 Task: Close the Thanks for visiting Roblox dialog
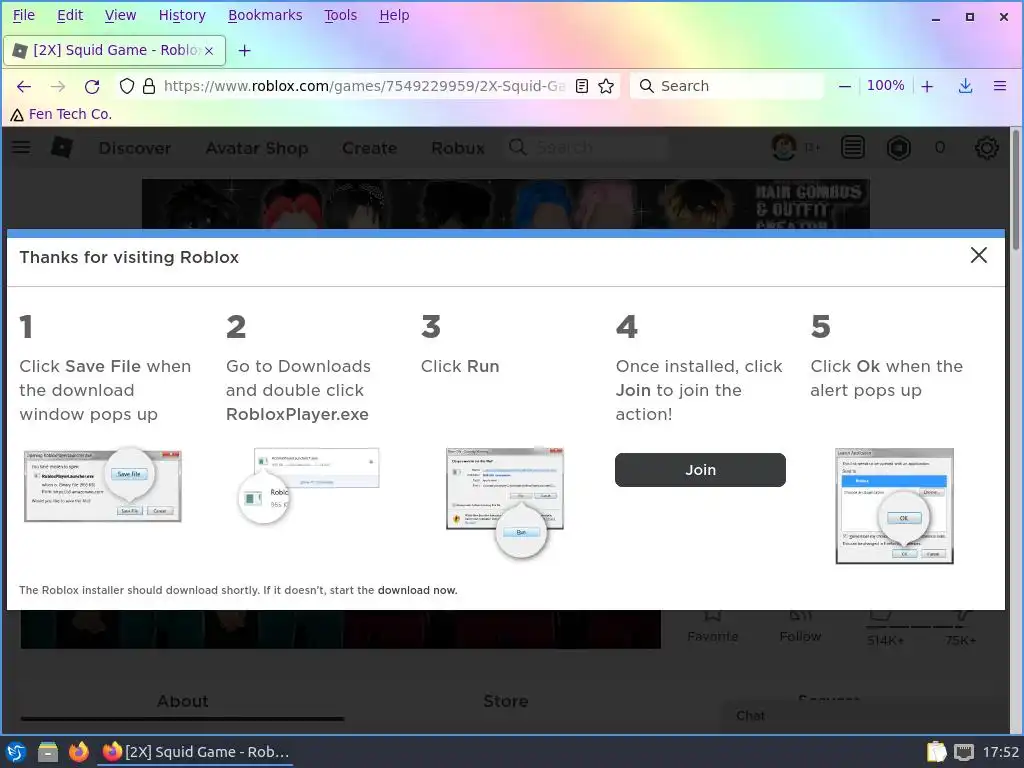coord(978,255)
